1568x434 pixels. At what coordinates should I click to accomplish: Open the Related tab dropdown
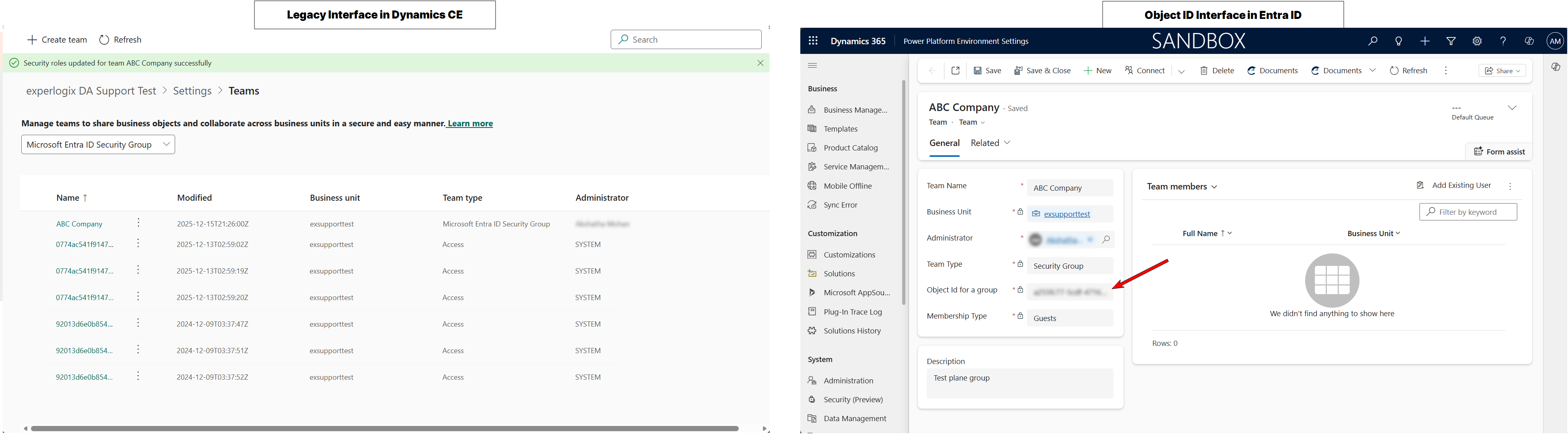pyautogui.click(x=990, y=144)
